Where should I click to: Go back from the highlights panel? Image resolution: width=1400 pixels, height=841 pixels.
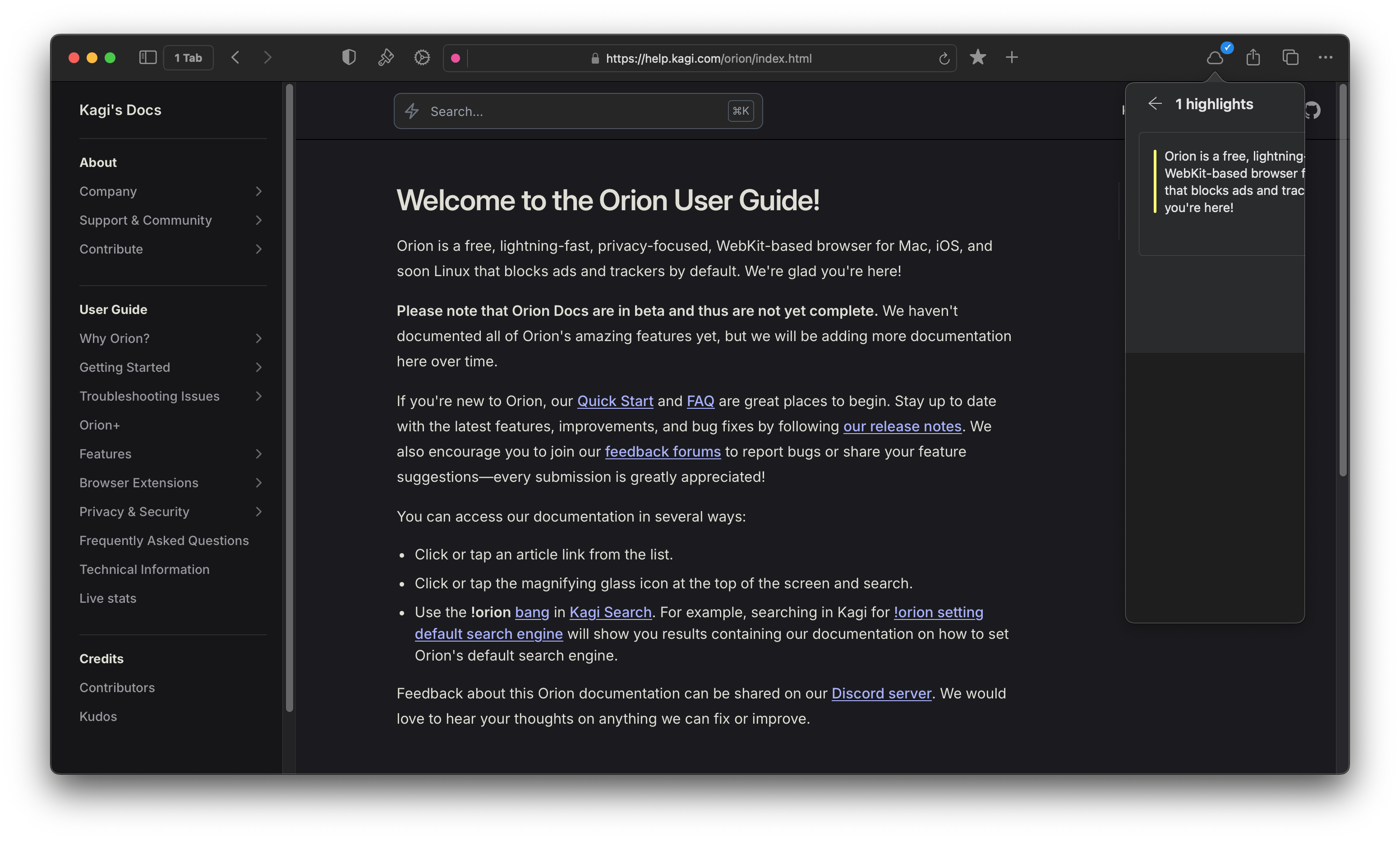coord(1155,104)
